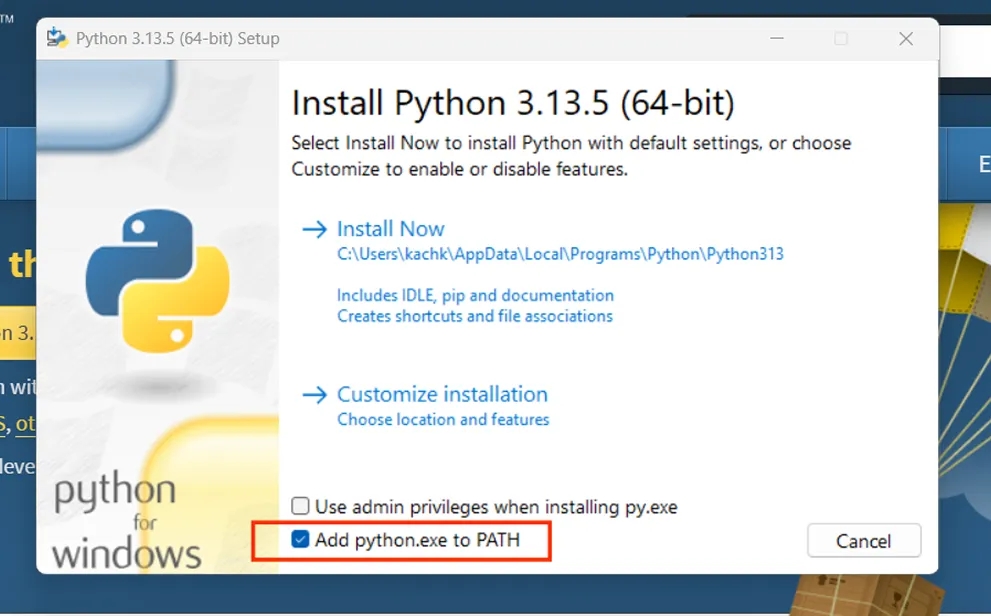
Task: Cancel the Python setup
Action: click(x=863, y=541)
